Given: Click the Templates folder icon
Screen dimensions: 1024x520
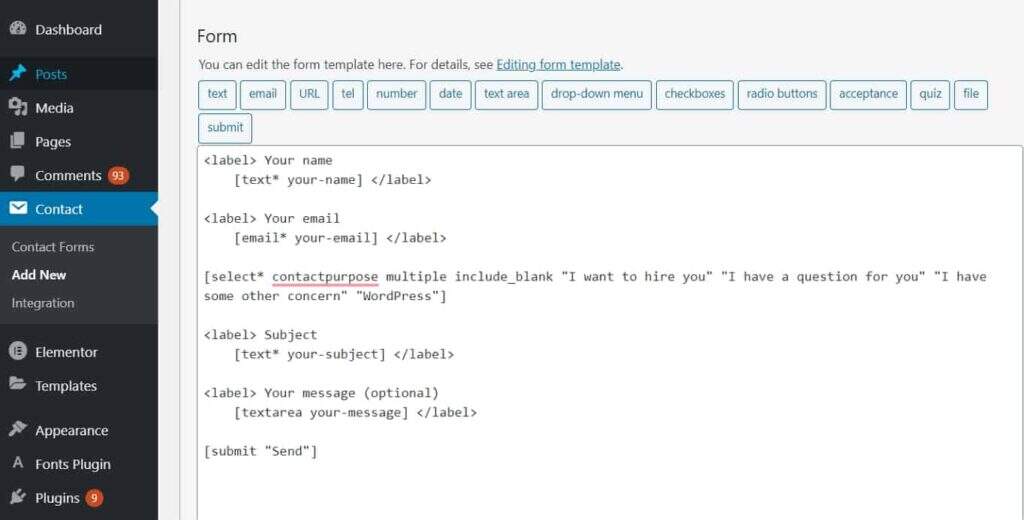Looking at the screenshot, I should point(18,386).
